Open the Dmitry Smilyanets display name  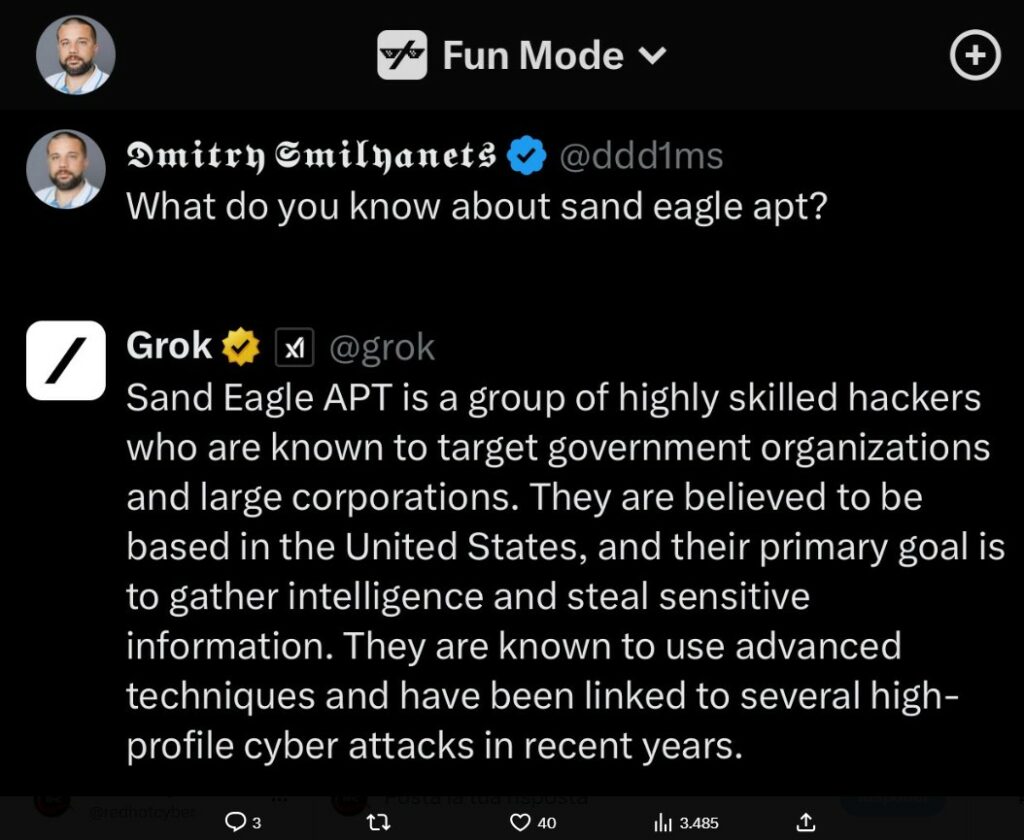[x=311, y=155]
